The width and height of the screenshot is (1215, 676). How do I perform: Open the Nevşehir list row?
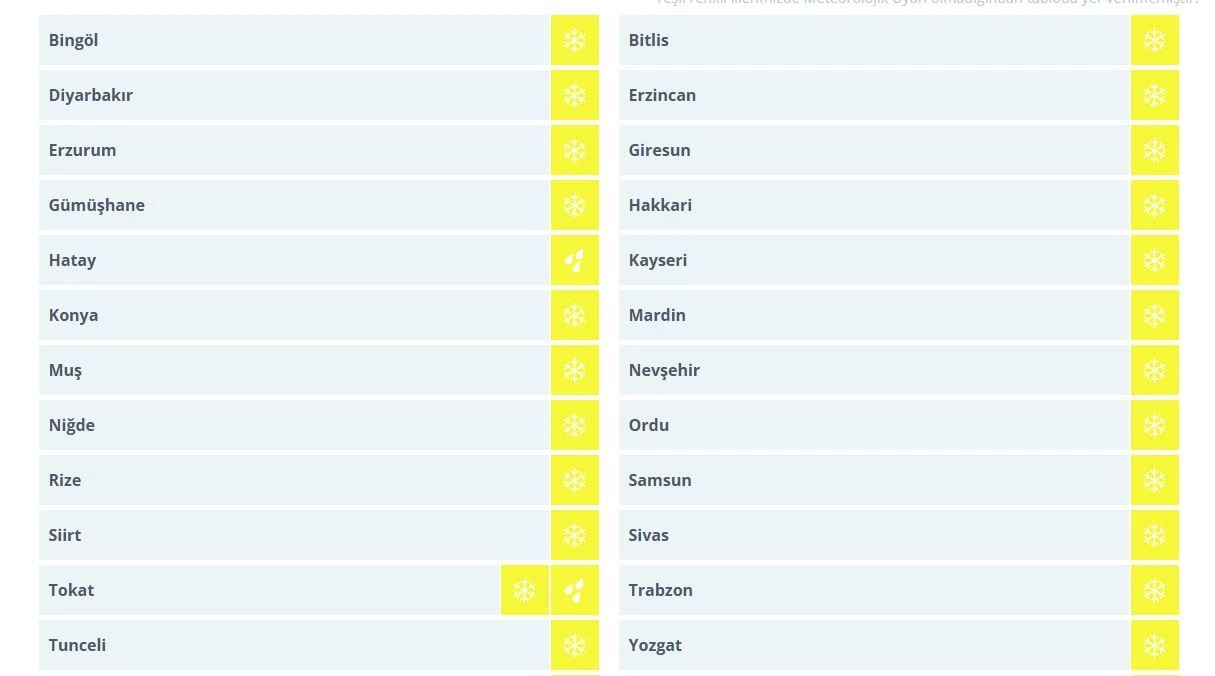[664, 371]
